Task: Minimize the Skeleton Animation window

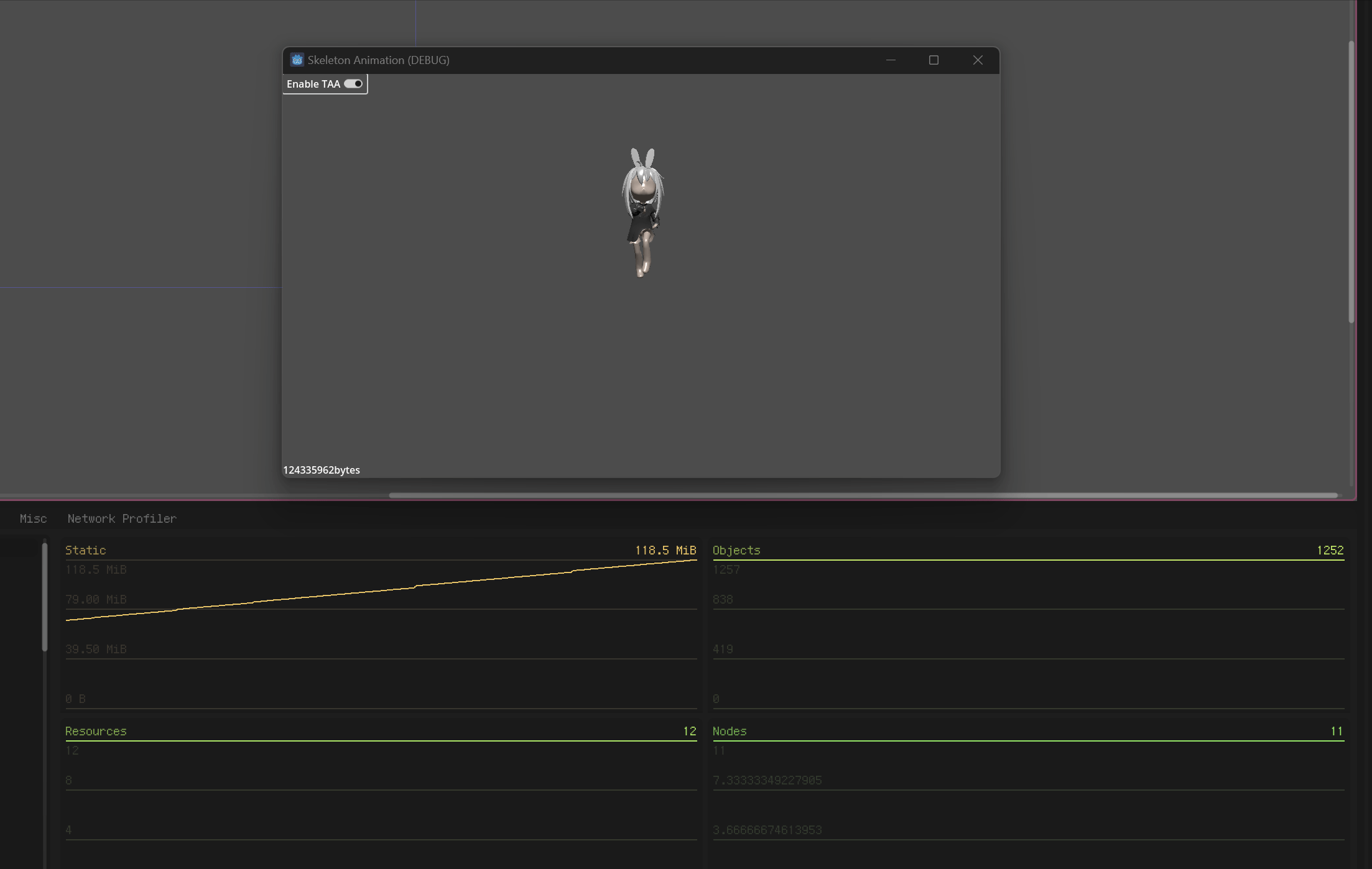Action: (891, 60)
